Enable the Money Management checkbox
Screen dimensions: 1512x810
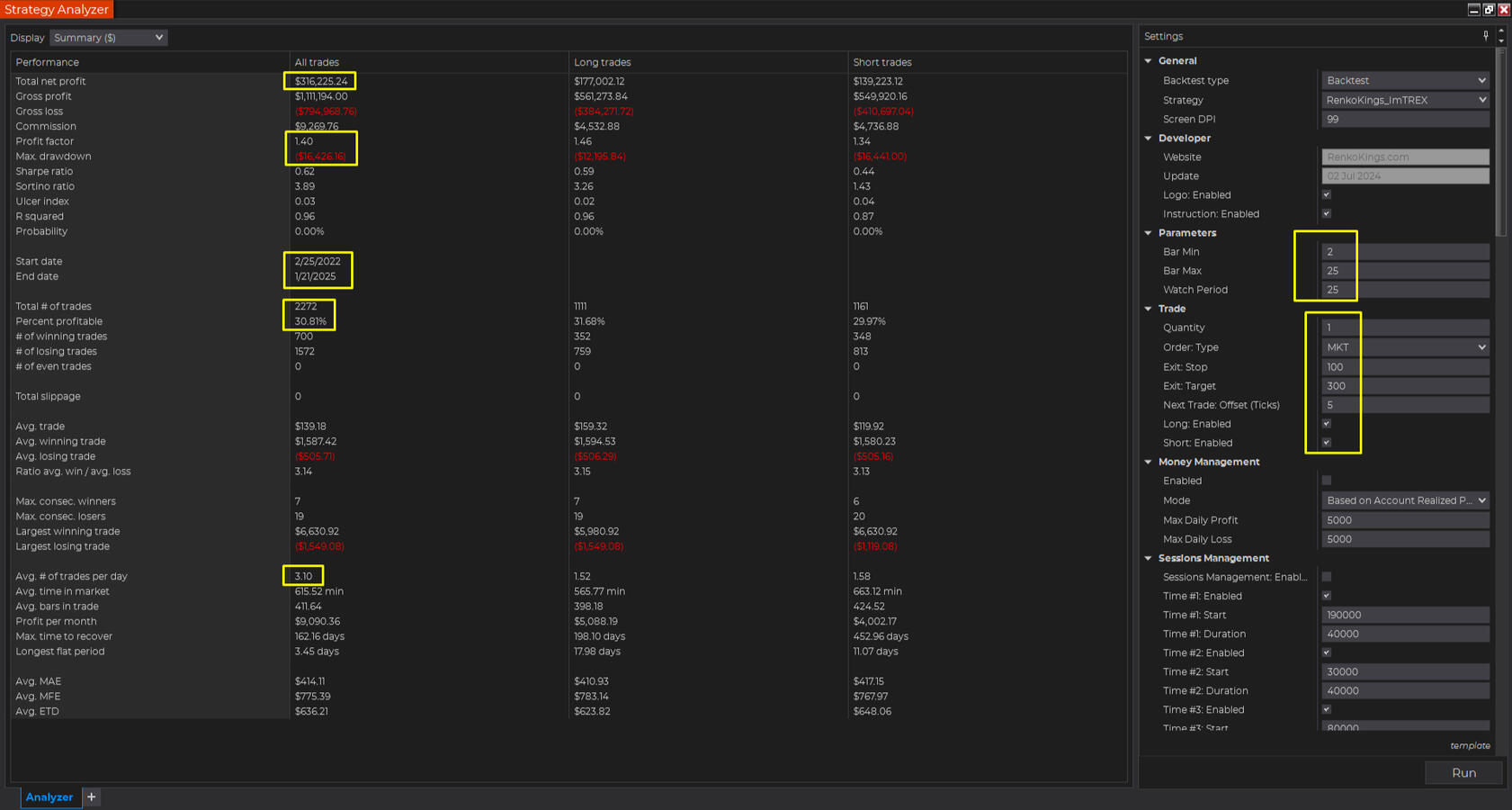1327,481
